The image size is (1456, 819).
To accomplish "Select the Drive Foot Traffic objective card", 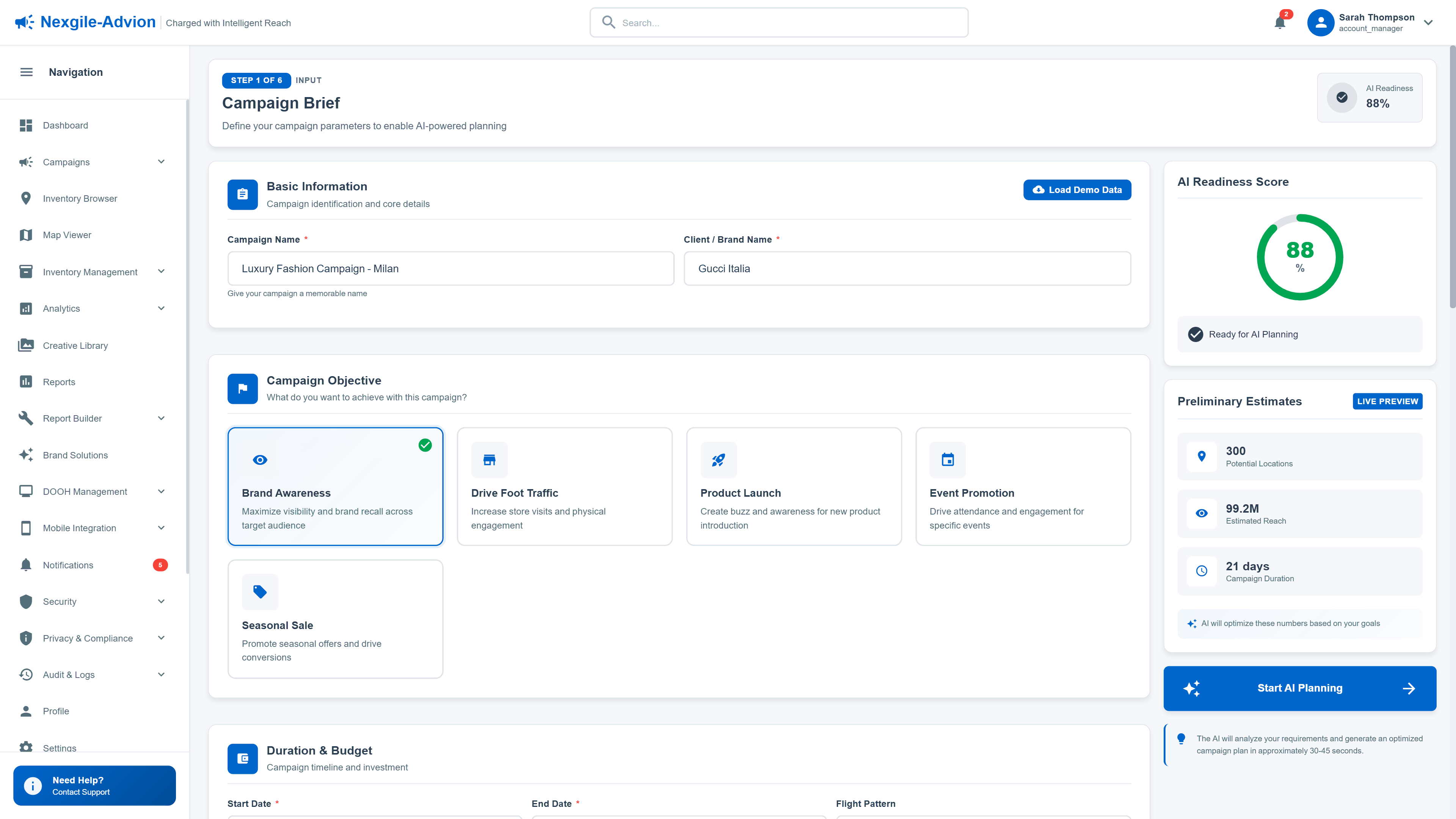I will pos(565,486).
